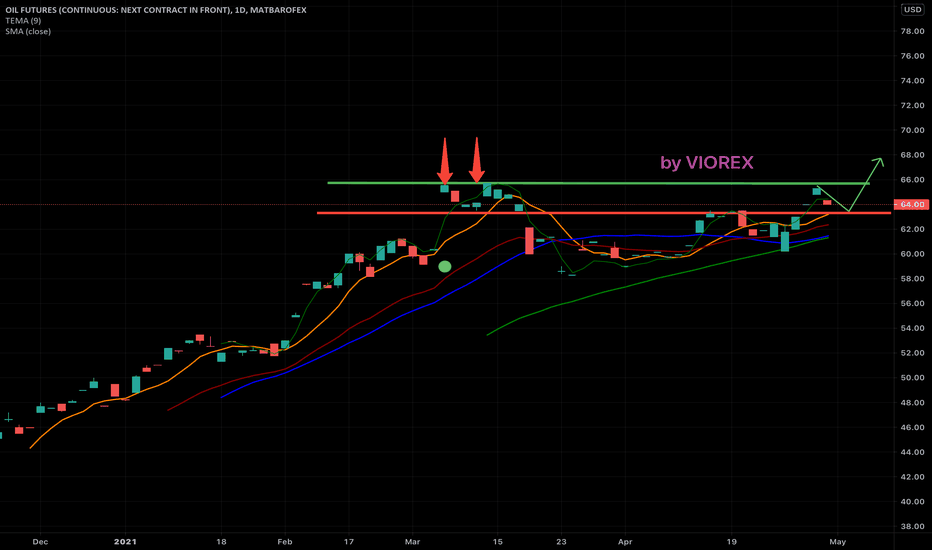Click the Oil Futures chart title
Screen dimensions: 932x550
click(x=156, y=10)
